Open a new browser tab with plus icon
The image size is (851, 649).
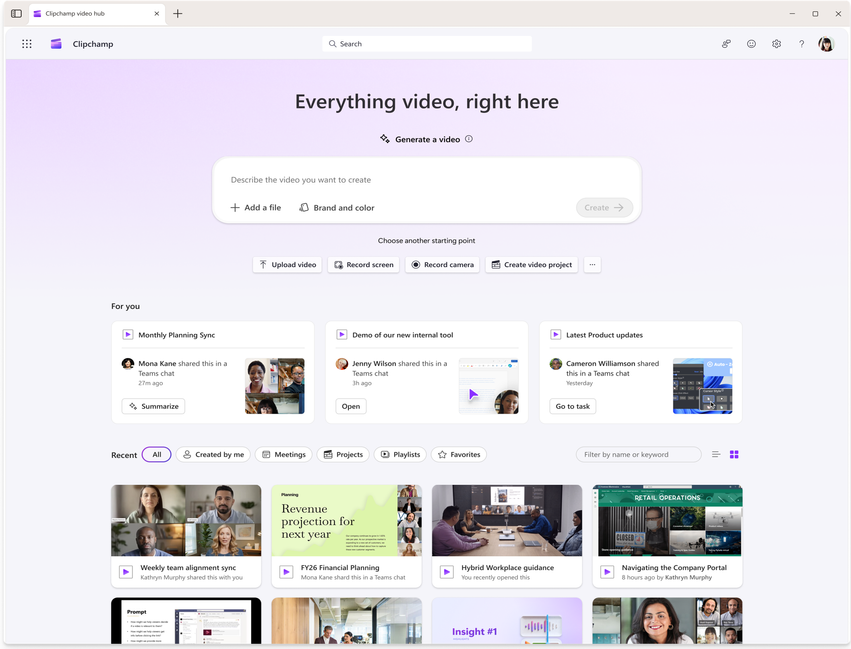pos(177,14)
